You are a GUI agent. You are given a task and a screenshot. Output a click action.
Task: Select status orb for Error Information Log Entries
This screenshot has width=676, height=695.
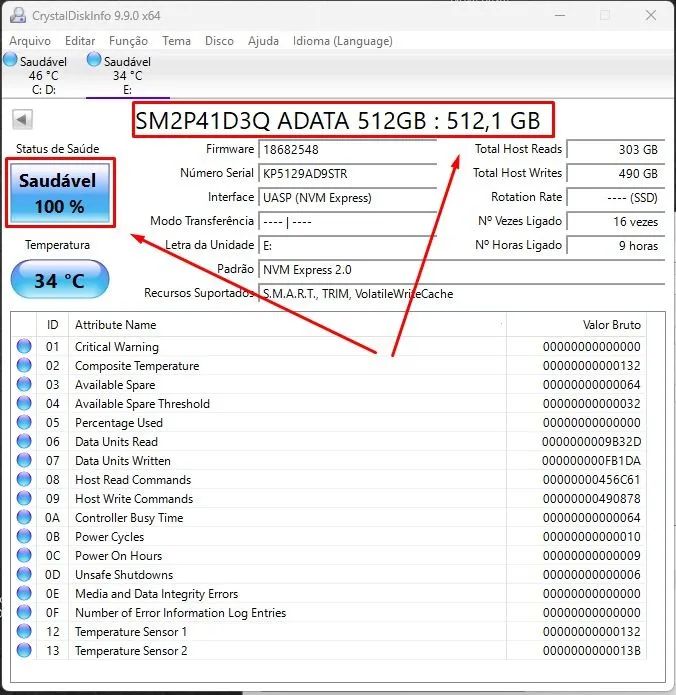24,613
